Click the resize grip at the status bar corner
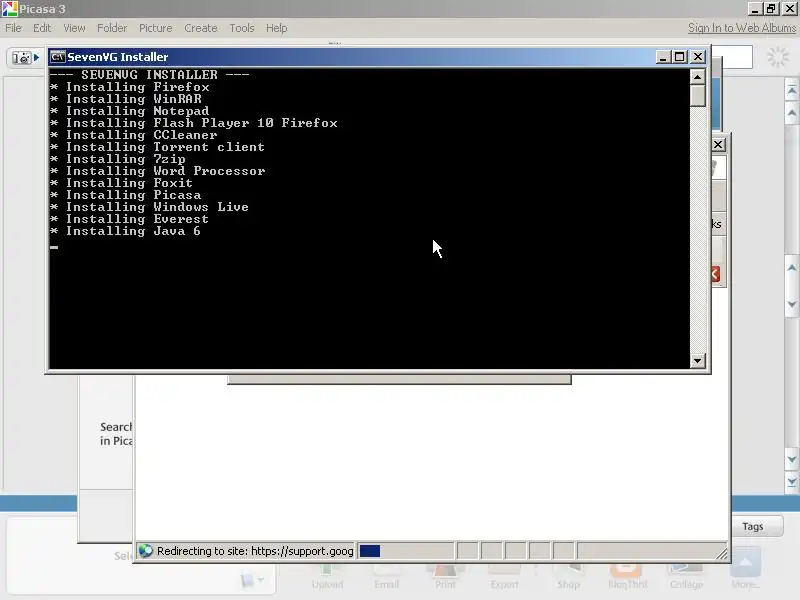The image size is (800, 600). [721, 554]
